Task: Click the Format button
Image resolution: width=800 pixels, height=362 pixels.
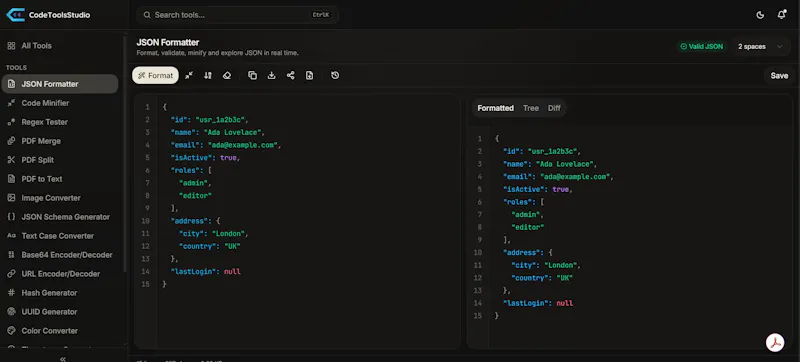Action: tap(156, 75)
